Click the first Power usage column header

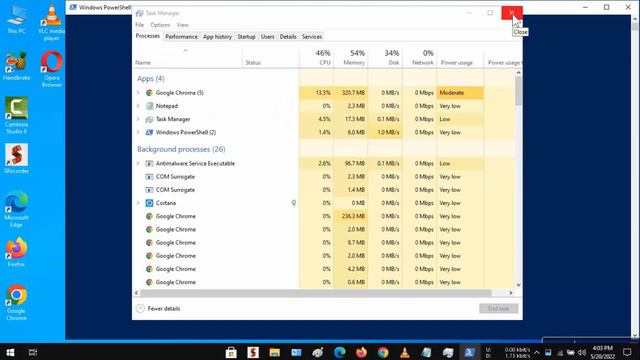[460, 57]
